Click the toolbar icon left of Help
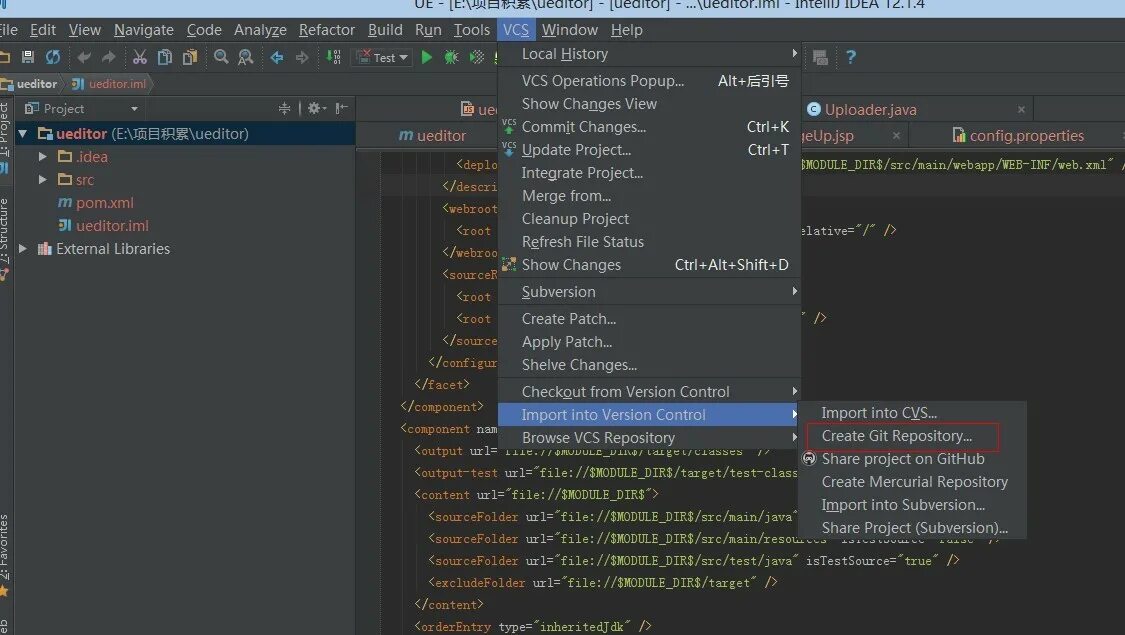The height and width of the screenshot is (635, 1125). pyautogui.click(x=820, y=57)
